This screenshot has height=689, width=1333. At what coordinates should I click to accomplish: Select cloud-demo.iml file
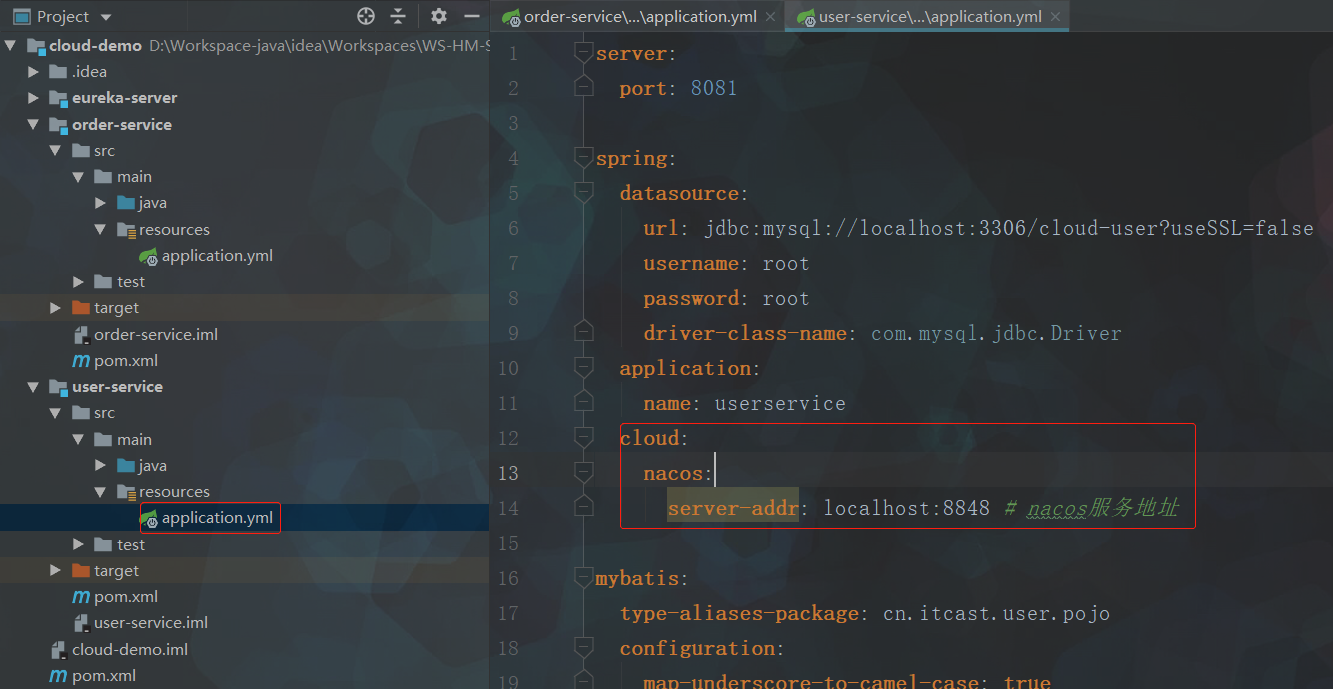130,650
